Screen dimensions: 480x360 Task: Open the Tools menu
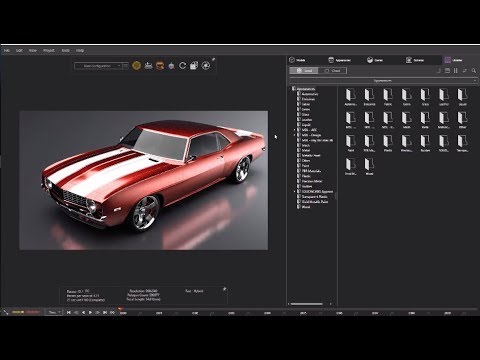tap(65, 50)
